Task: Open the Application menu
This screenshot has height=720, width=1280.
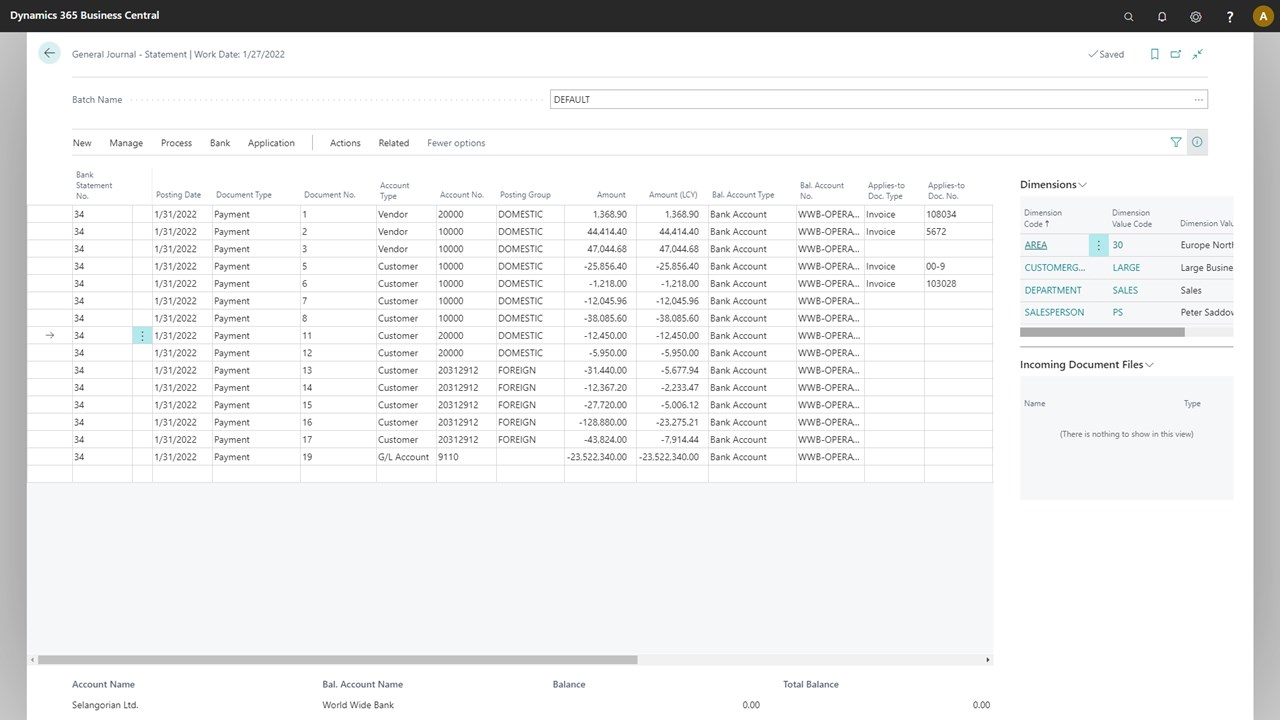Action: [271, 143]
